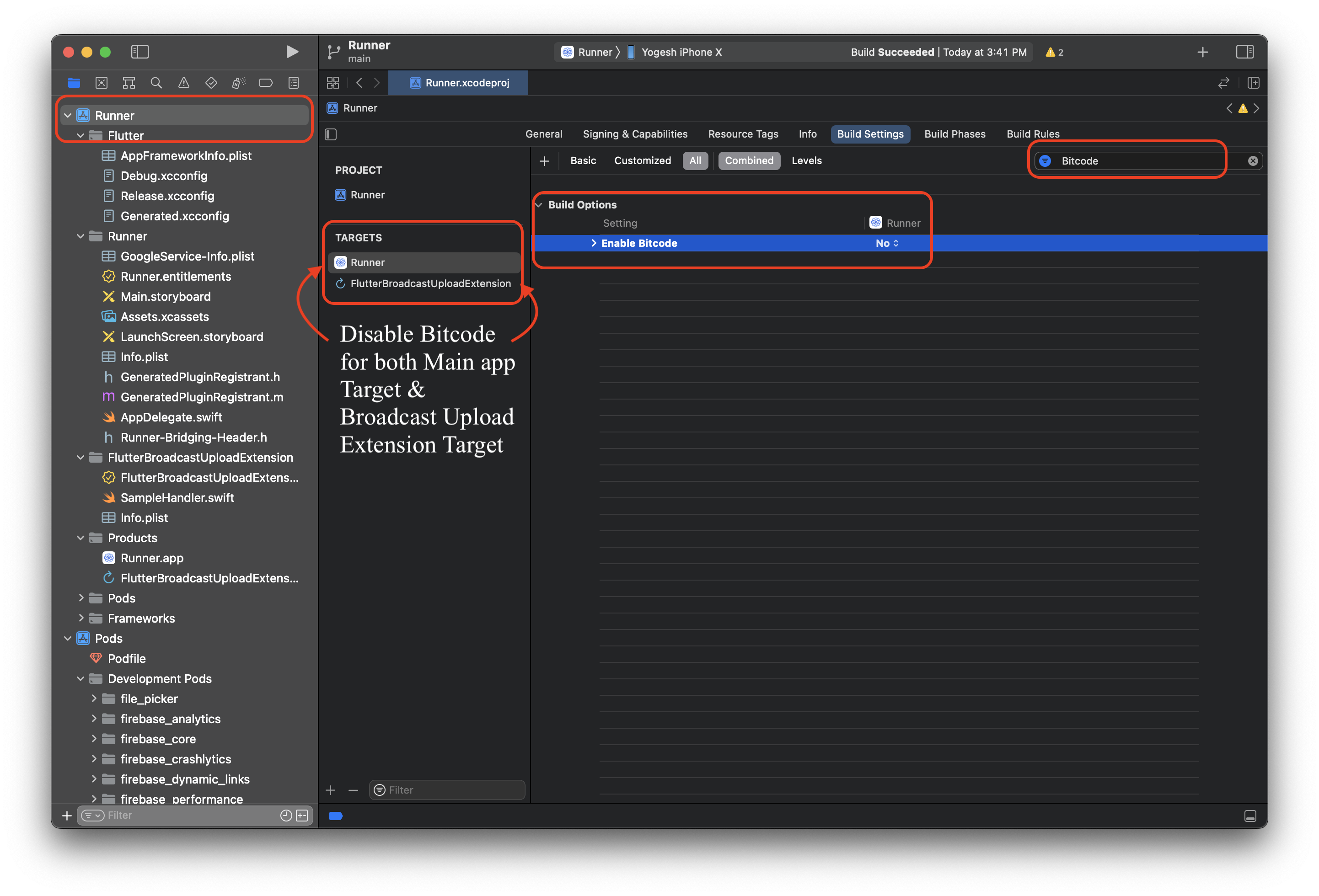Viewport: 1319px width, 896px height.
Task: Select the Debug navigator spray icon
Action: coord(238,82)
